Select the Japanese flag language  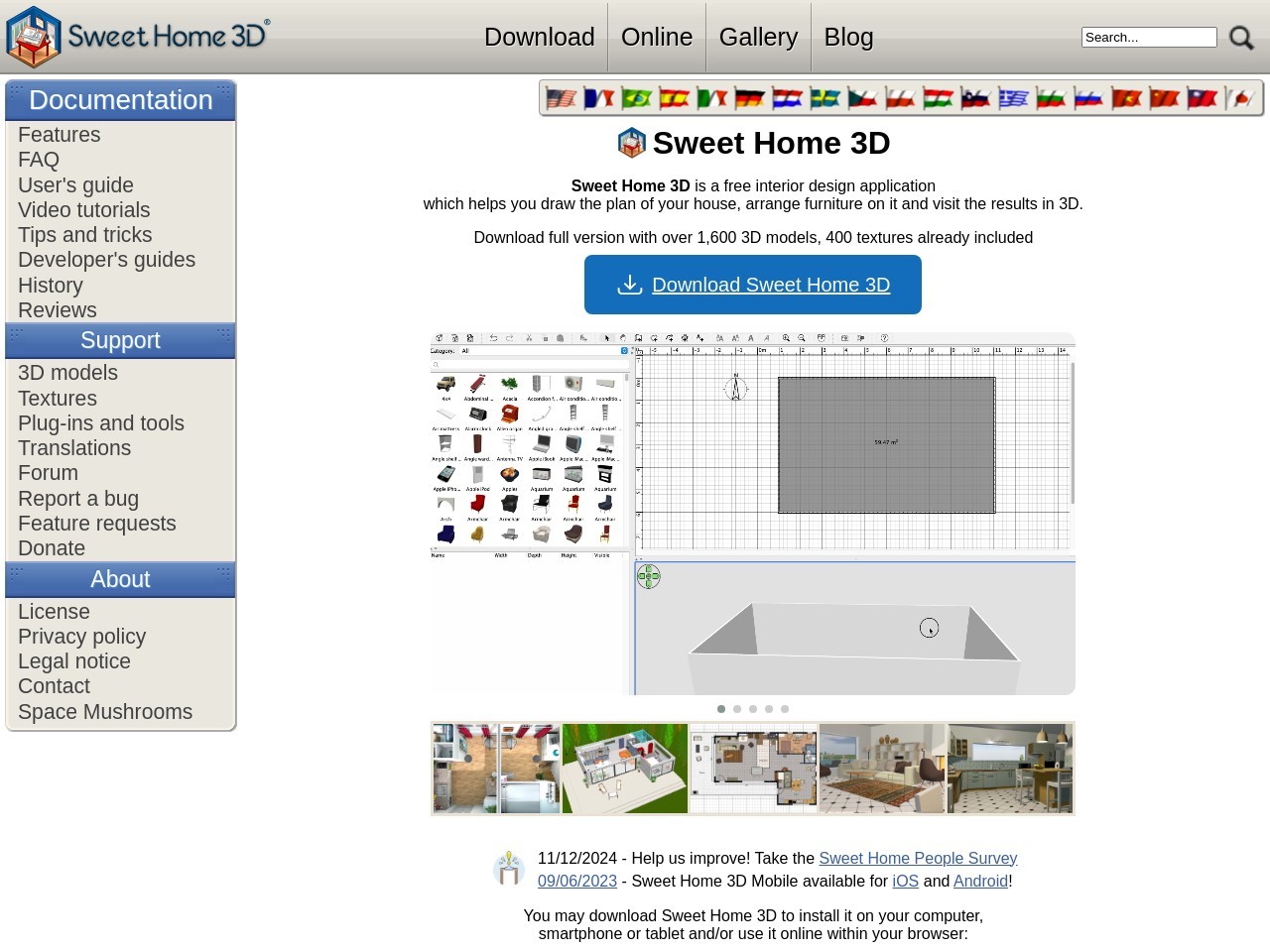[x=1240, y=98]
